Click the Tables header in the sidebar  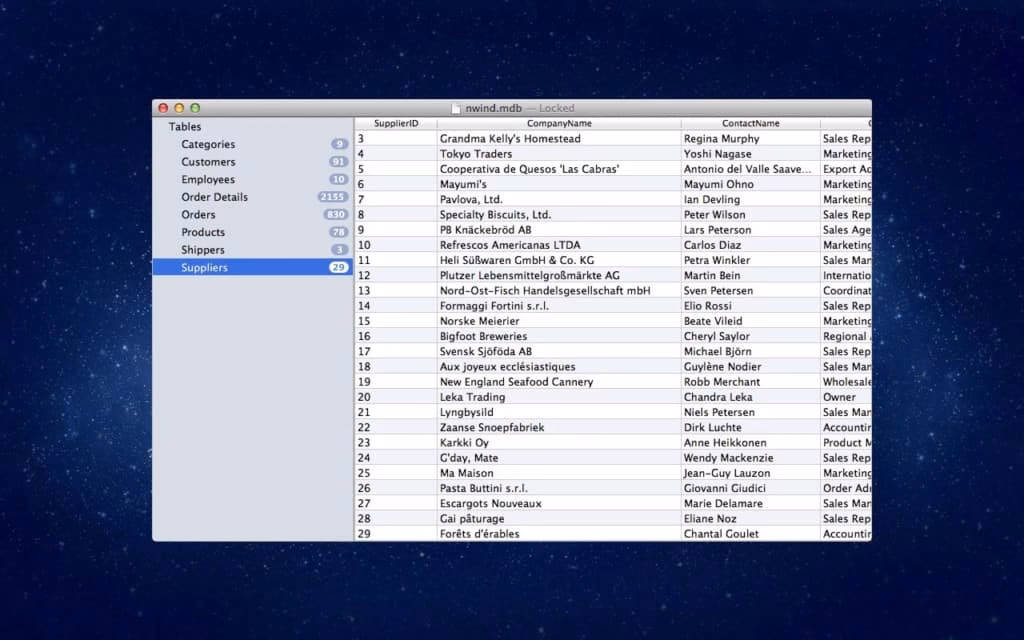click(x=185, y=127)
